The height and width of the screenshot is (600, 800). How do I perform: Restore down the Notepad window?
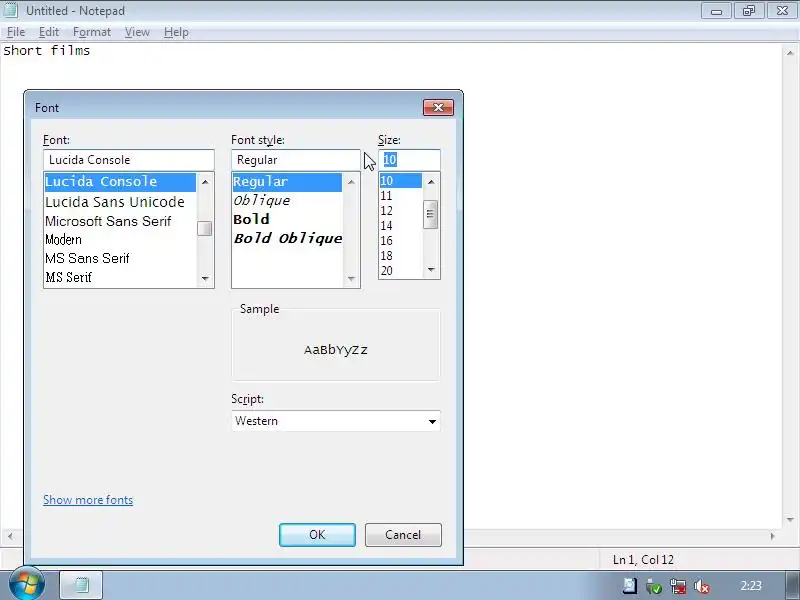pyautogui.click(x=749, y=11)
